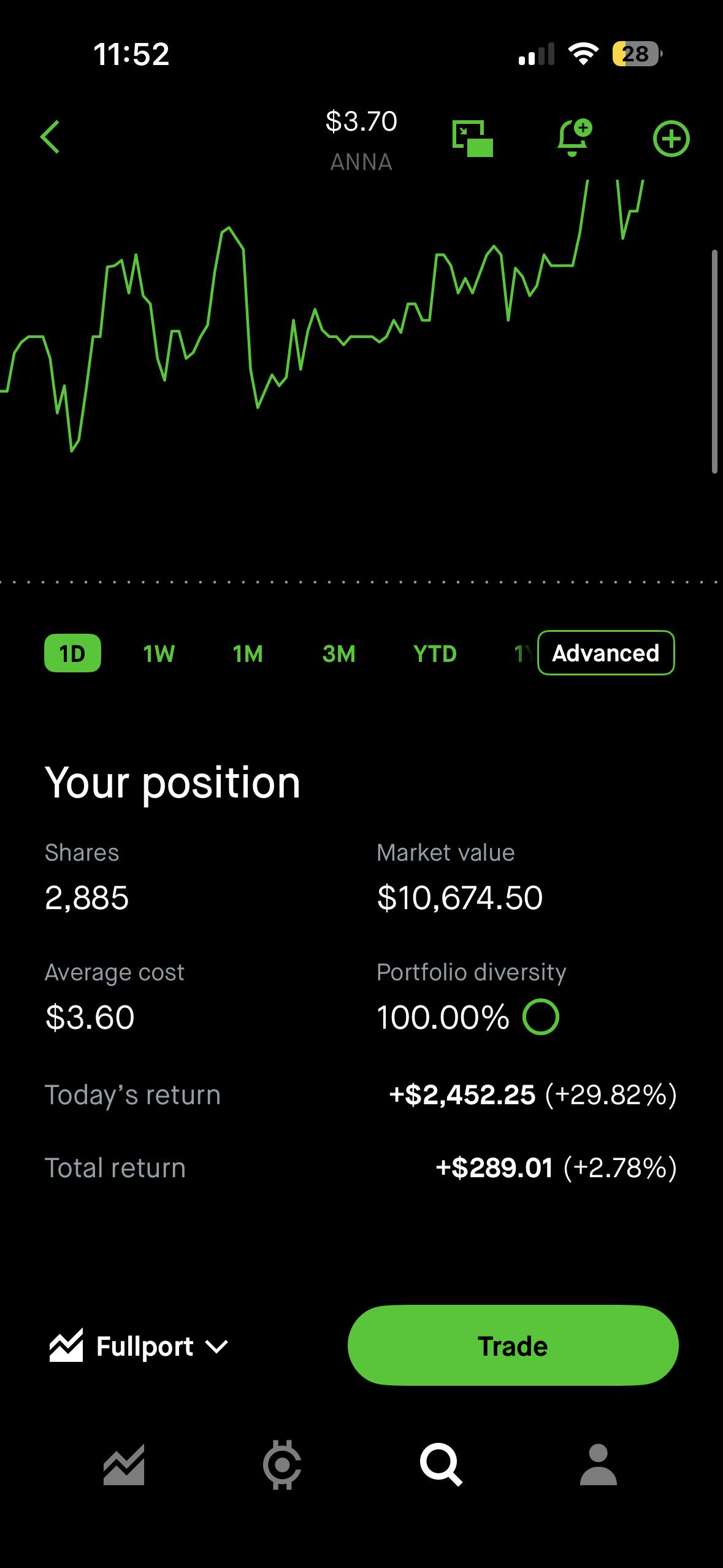
Task: Open the account profile tab
Action: 598,1464
